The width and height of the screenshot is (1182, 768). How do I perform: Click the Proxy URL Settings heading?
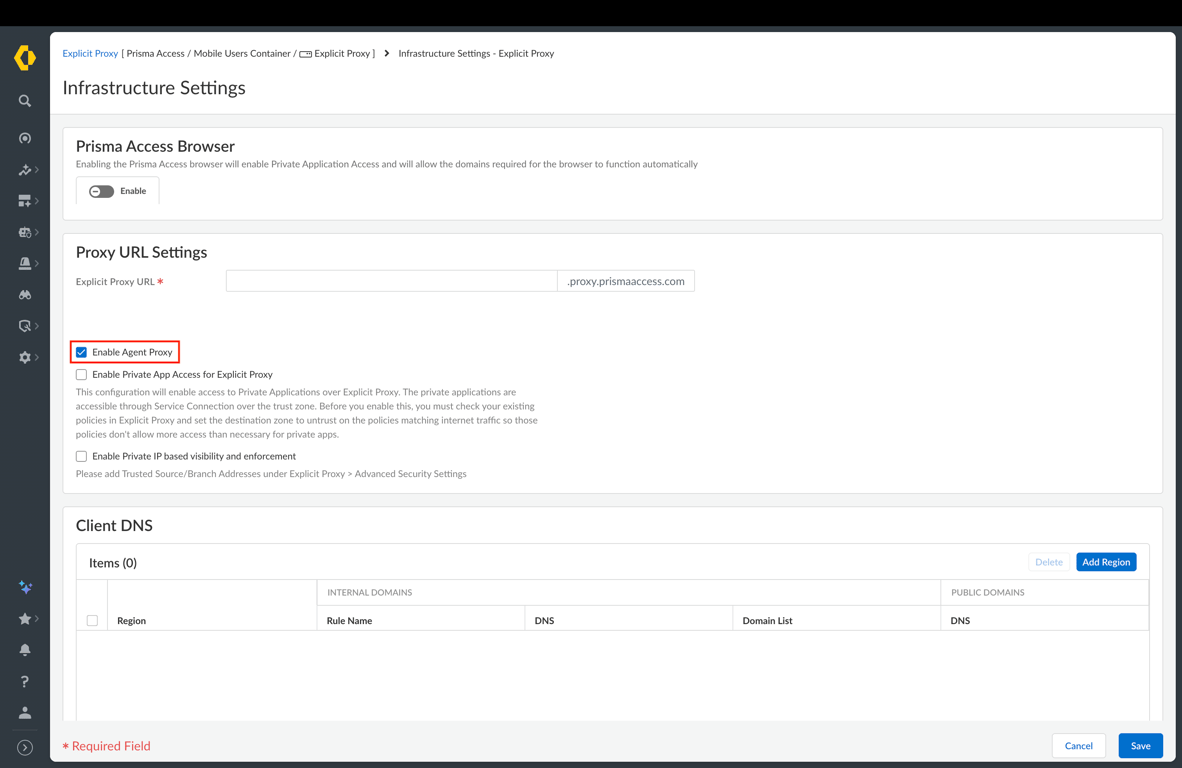[141, 252]
